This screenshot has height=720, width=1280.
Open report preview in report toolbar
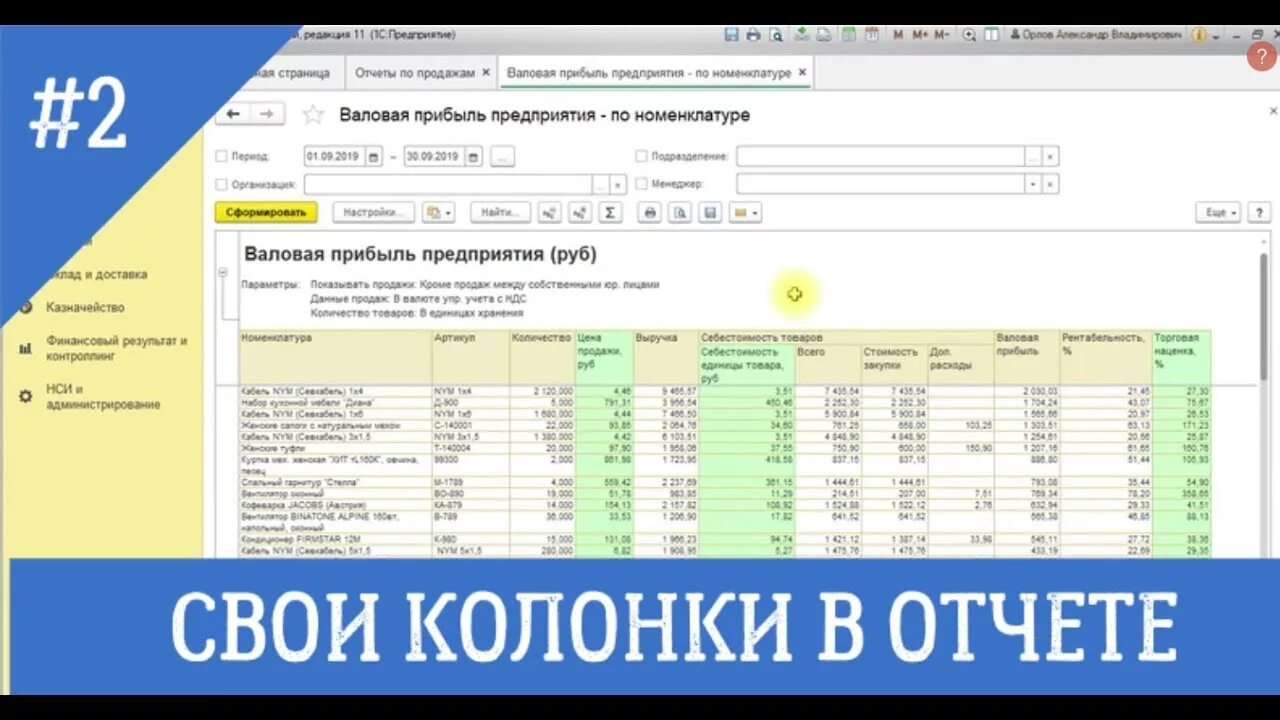(x=680, y=212)
